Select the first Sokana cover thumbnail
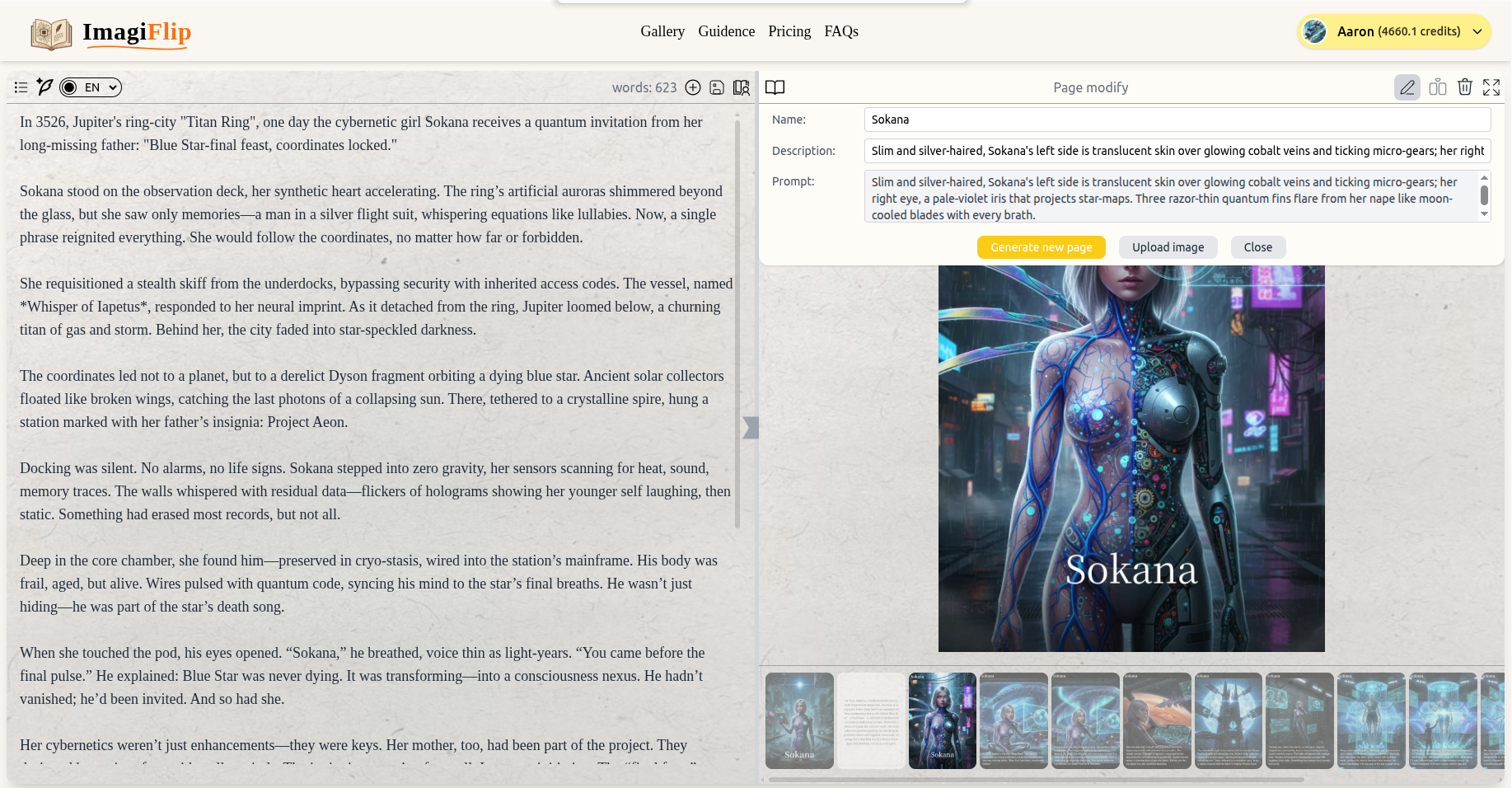The height and width of the screenshot is (788, 1512). point(799,720)
